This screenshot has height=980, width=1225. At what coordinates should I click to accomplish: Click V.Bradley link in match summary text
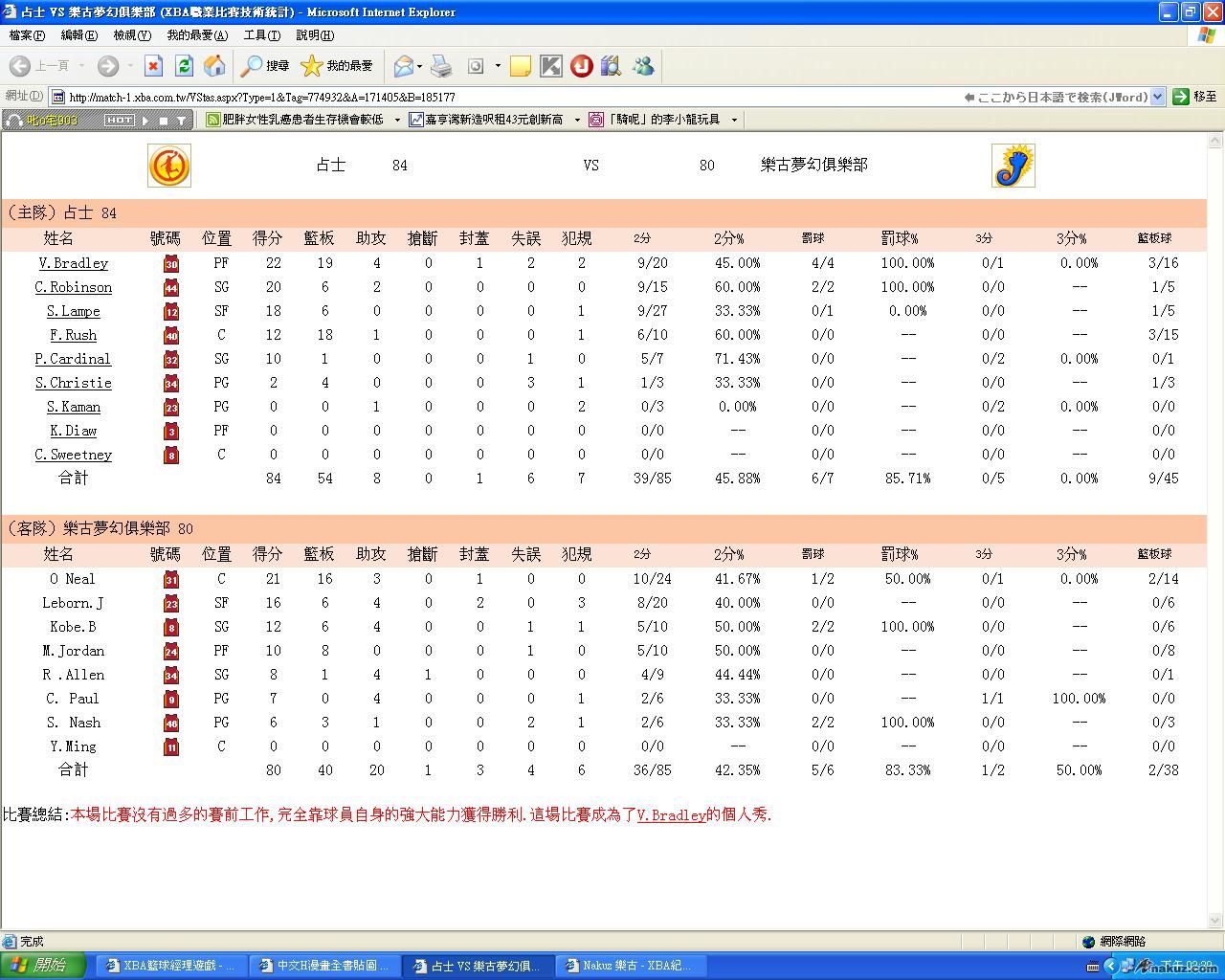coord(672,815)
